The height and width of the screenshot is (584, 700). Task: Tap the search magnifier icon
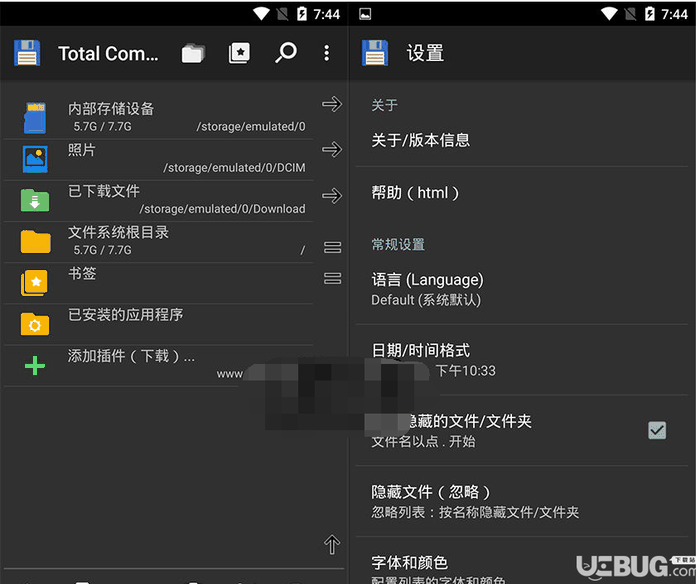point(286,53)
